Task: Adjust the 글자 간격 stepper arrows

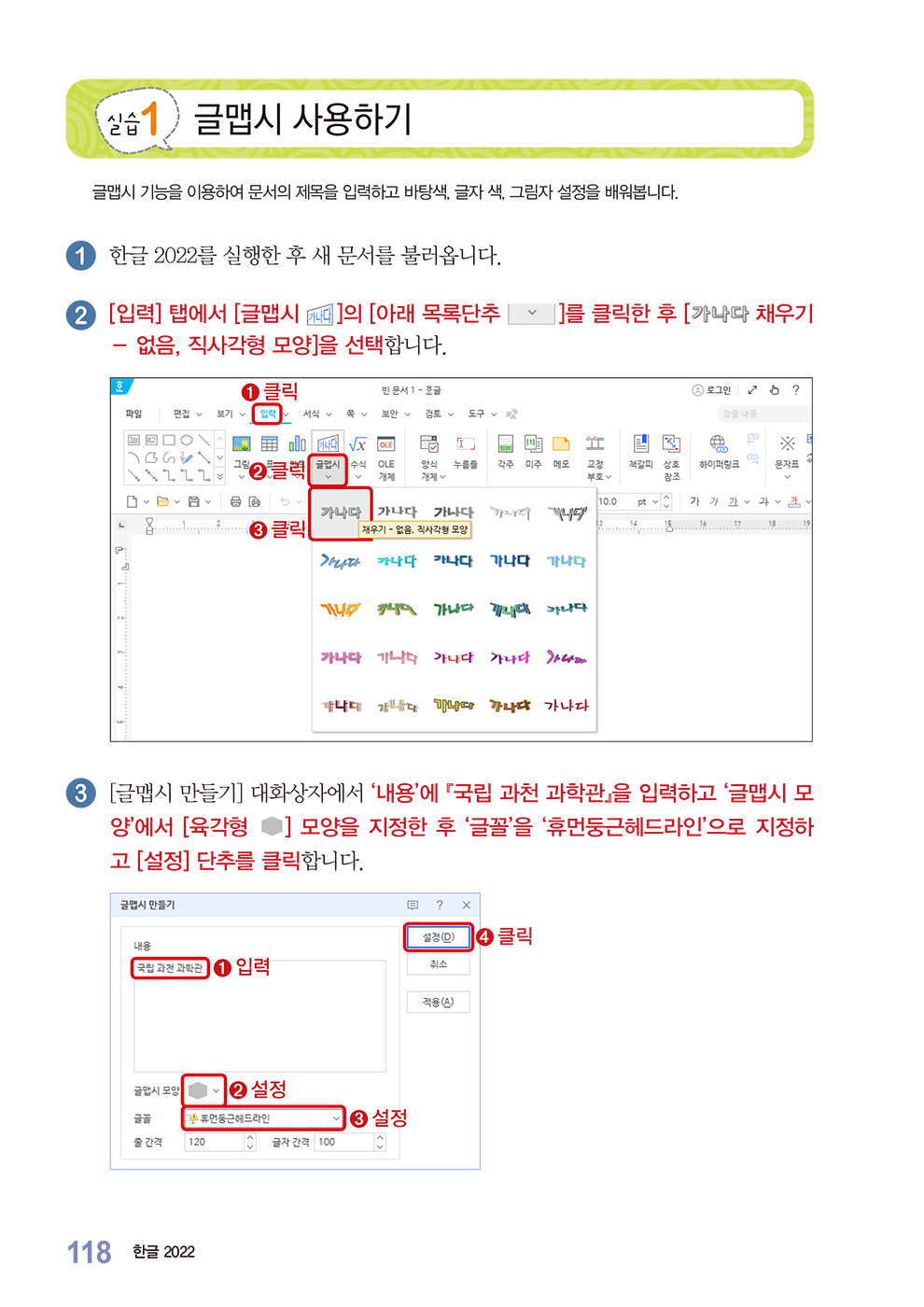Action: coord(380,1142)
